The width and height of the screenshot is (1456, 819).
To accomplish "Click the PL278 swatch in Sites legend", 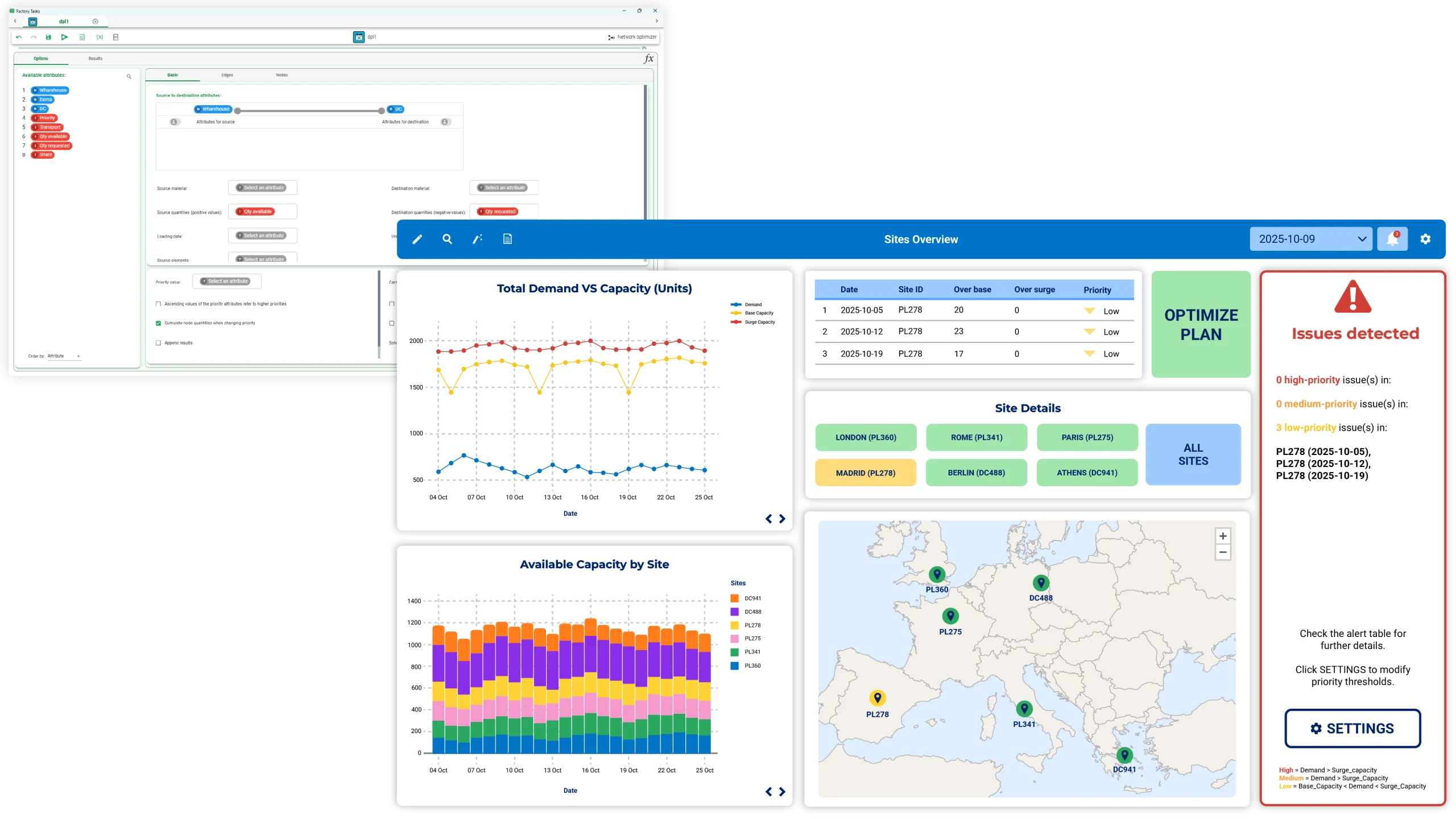I will click(x=735, y=625).
